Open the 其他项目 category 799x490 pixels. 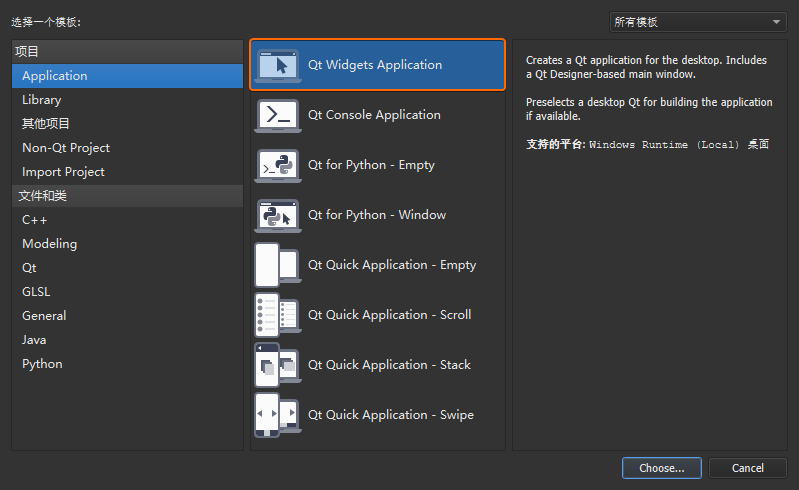point(127,124)
